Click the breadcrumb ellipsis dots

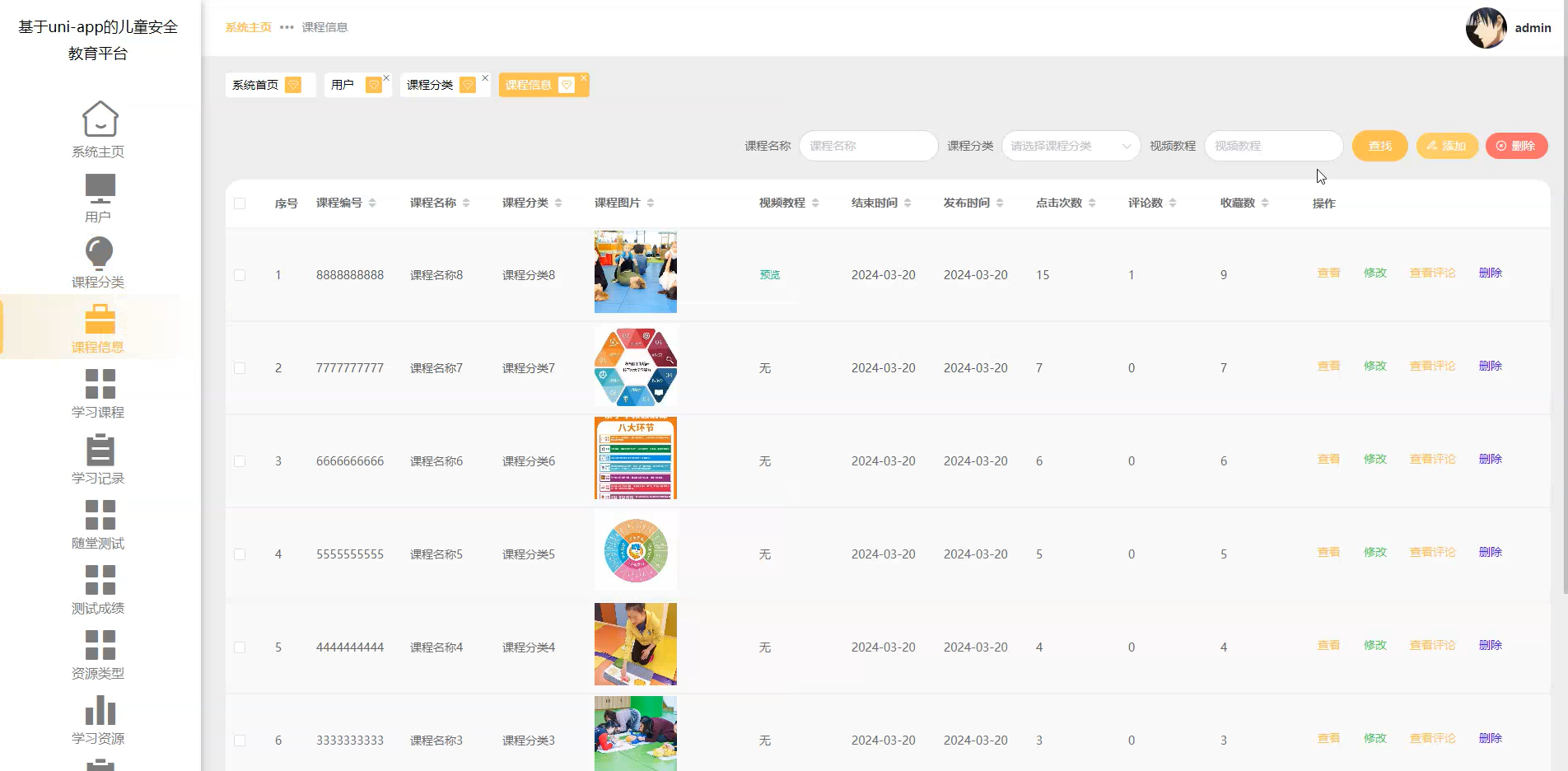click(287, 27)
